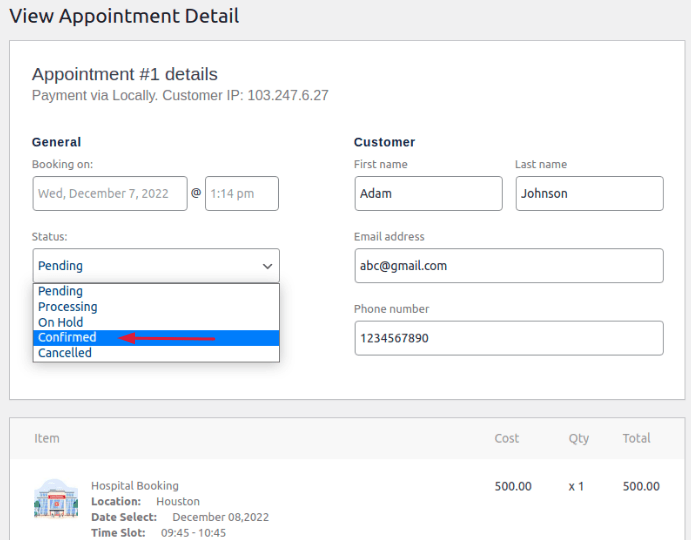Click the Last name field with Johnson
Viewport: 691px width, 540px height.
tap(589, 194)
